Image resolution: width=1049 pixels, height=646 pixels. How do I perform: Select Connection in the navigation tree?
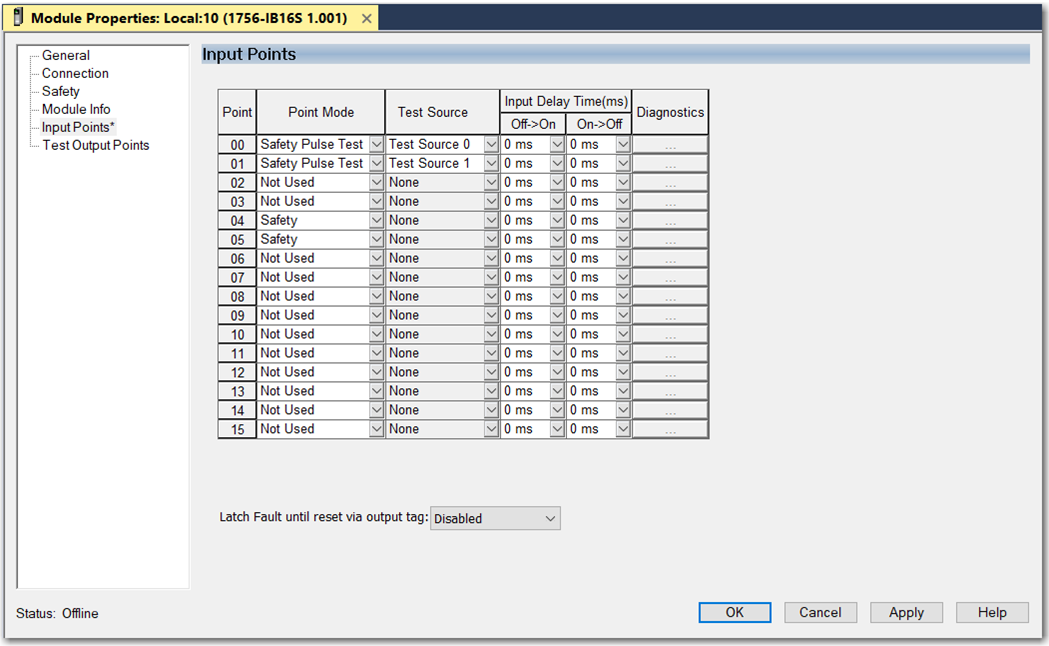point(75,73)
